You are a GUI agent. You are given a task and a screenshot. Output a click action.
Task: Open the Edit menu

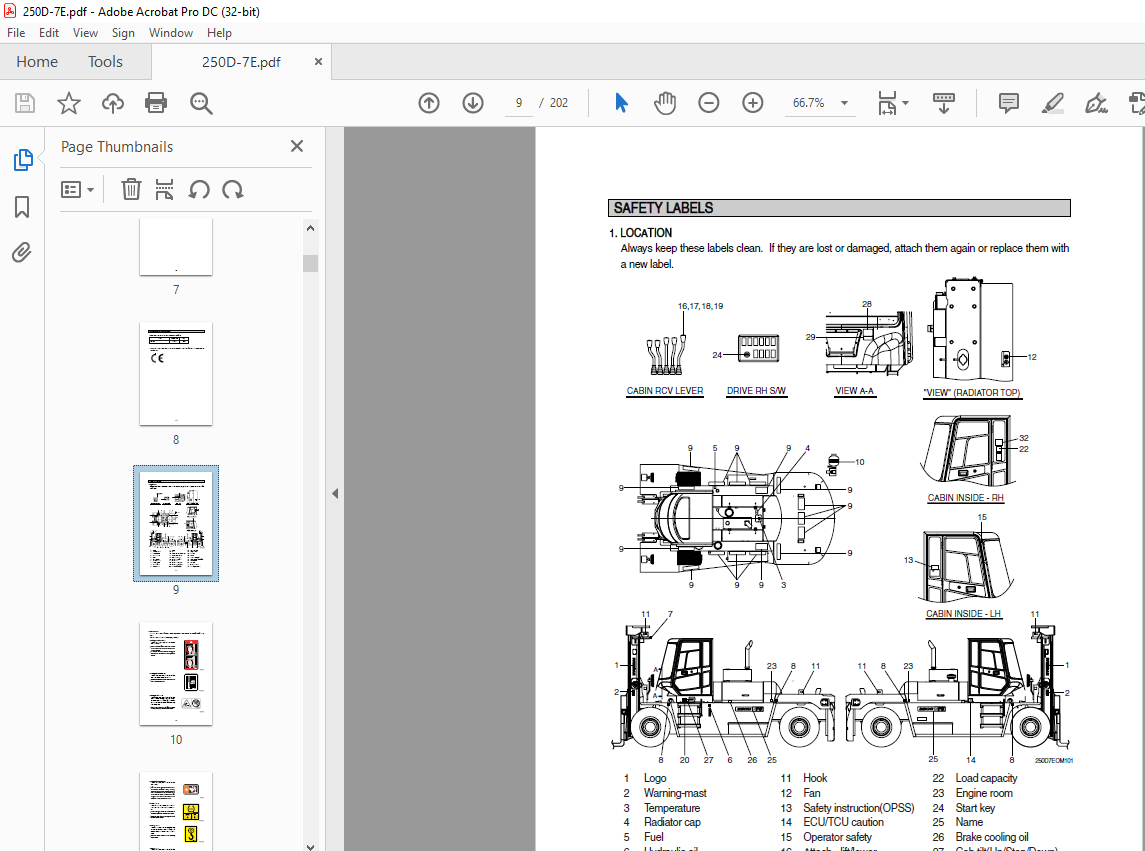point(49,33)
